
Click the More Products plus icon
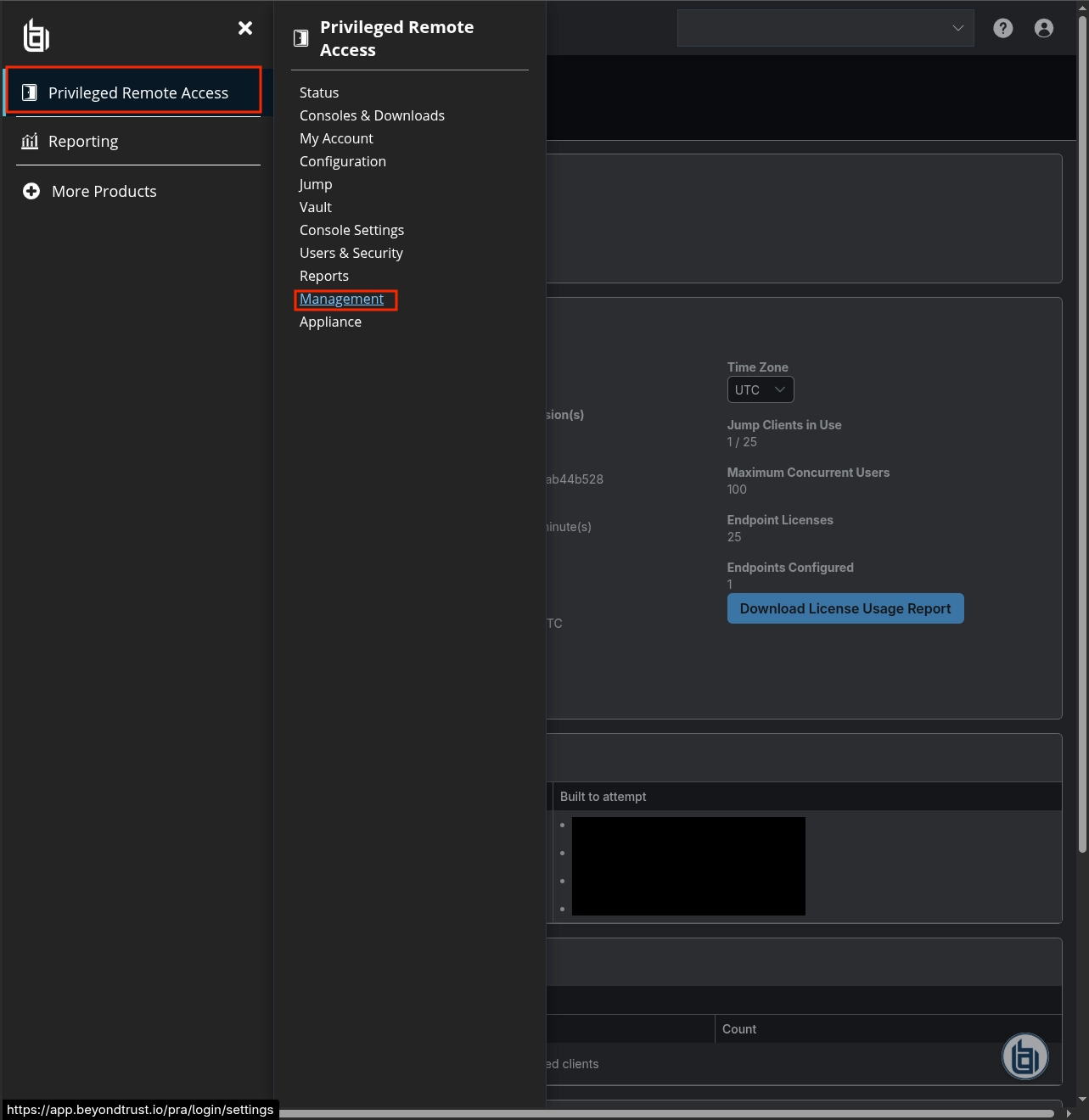(x=31, y=192)
